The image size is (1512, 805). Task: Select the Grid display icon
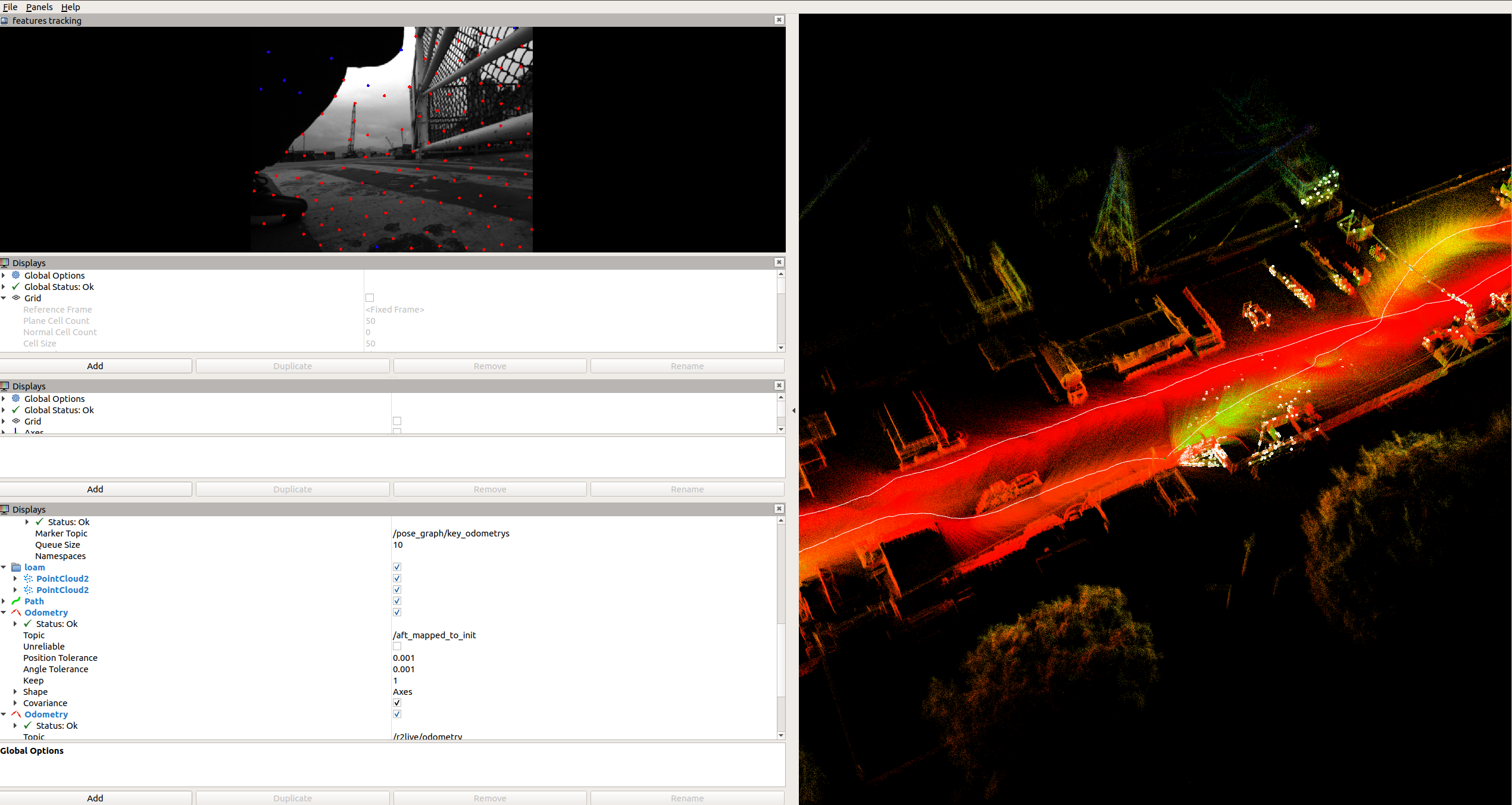16,298
